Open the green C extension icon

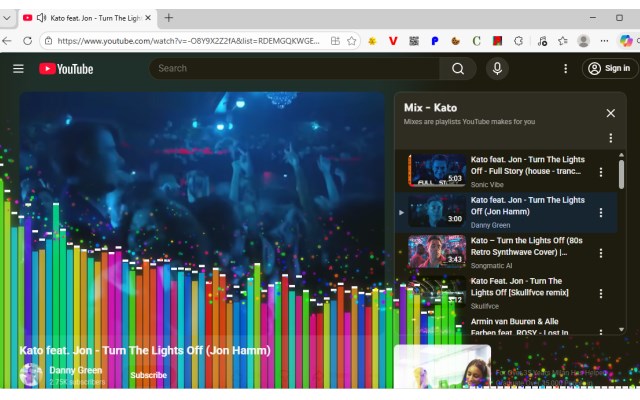click(x=476, y=41)
